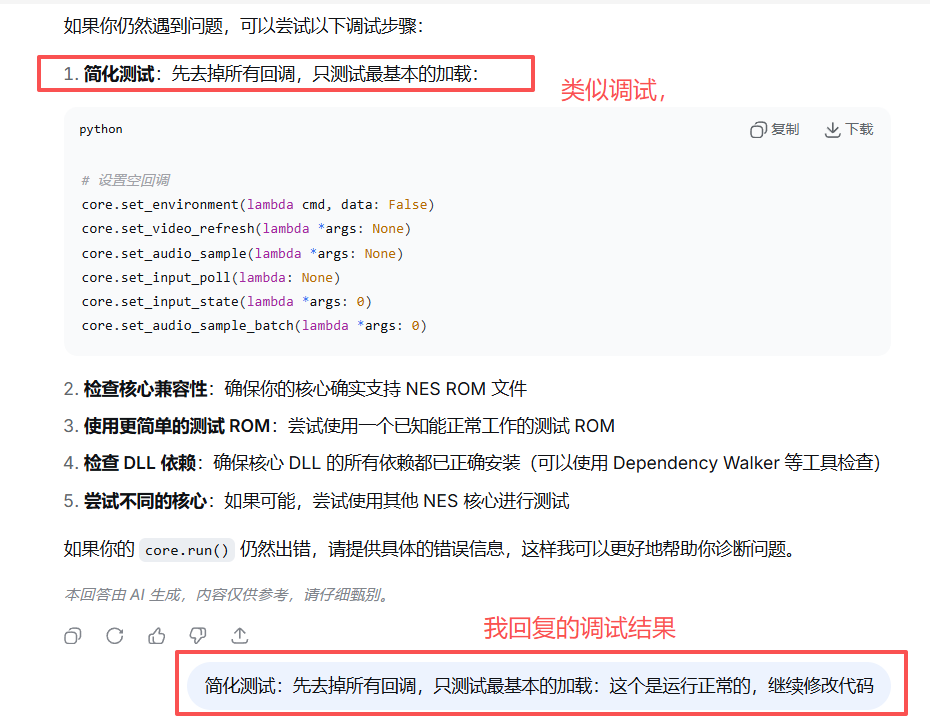This screenshot has height=719, width=930.
Task: Click the AI-generated disclaimer text
Action: pos(226,595)
